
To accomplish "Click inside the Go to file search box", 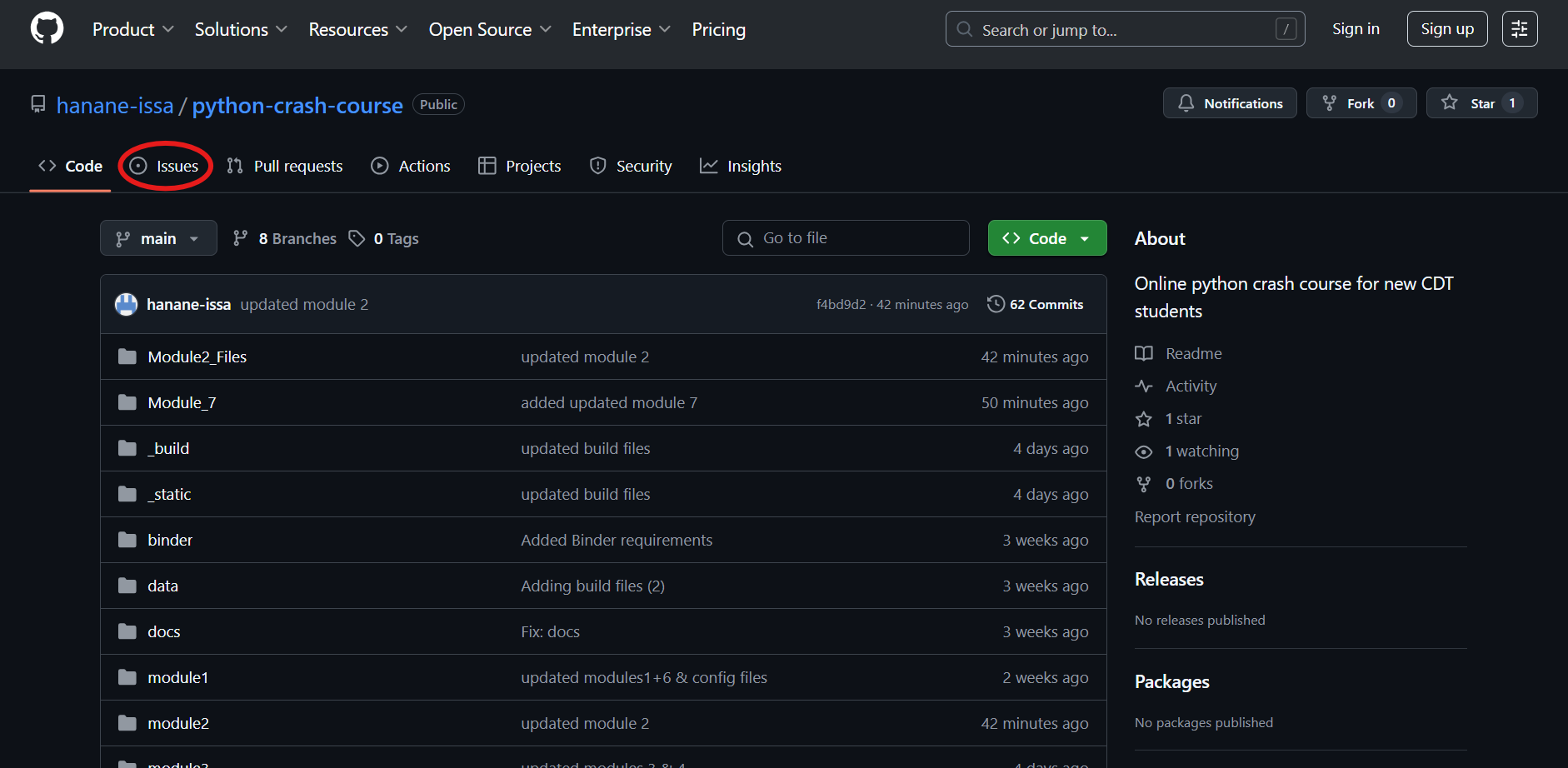I will pos(846,237).
